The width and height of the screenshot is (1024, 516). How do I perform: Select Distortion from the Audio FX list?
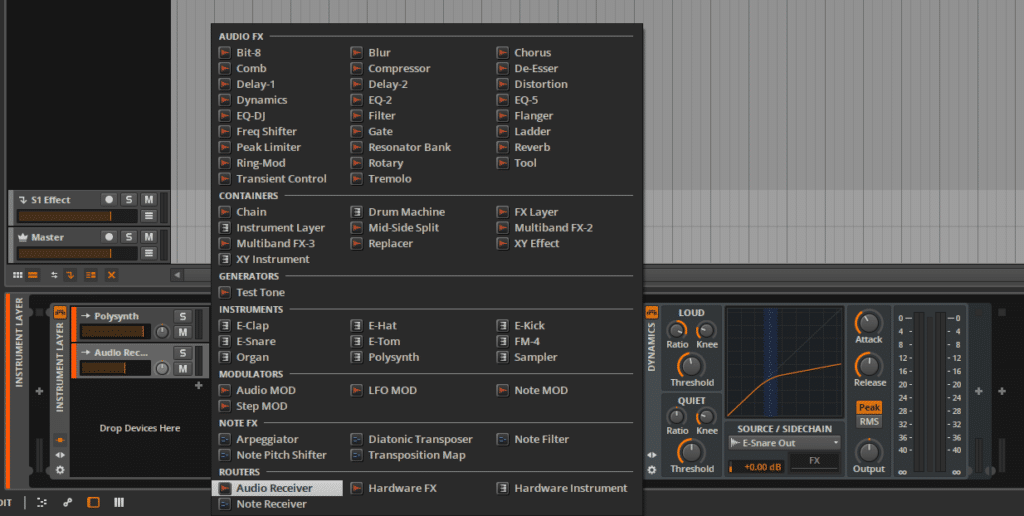click(541, 84)
